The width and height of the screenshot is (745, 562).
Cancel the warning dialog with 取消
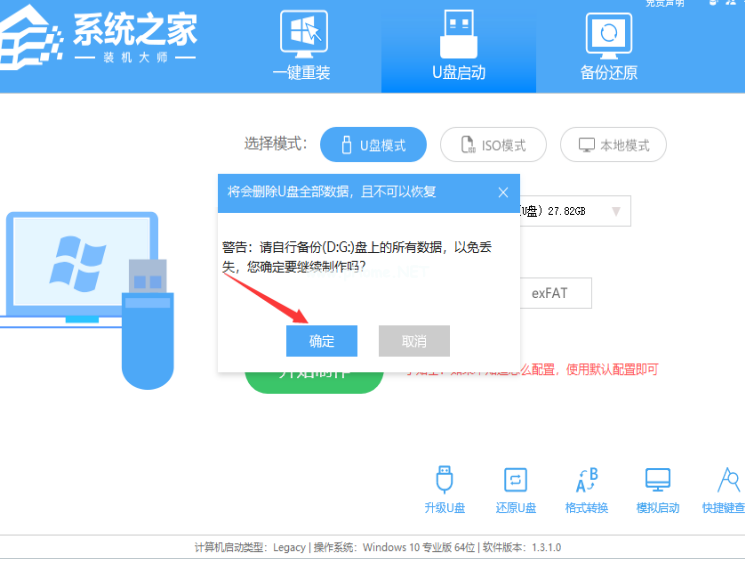414,341
